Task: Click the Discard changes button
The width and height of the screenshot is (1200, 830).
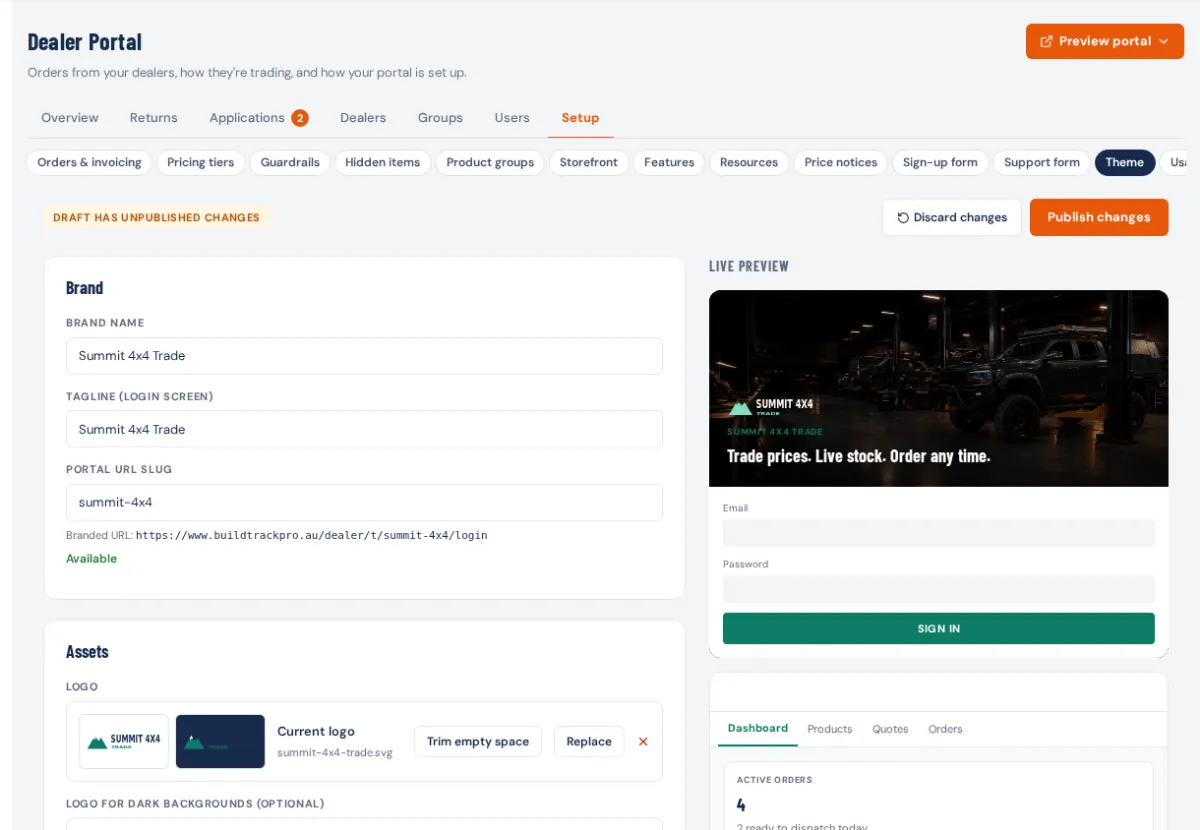Action: pyautogui.click(x=952, y=217)
